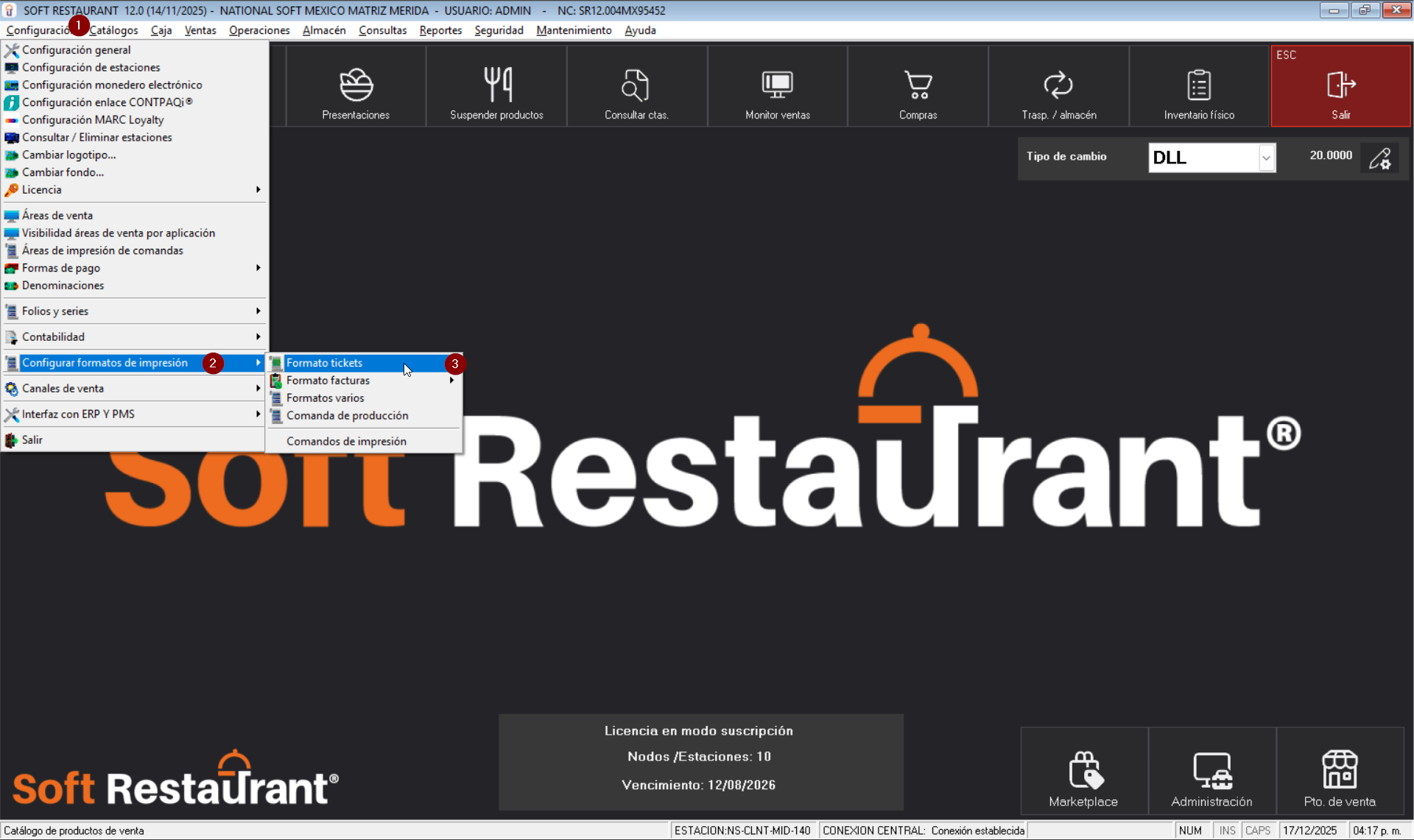Choose Comandos de impresión option

[346, 442]
